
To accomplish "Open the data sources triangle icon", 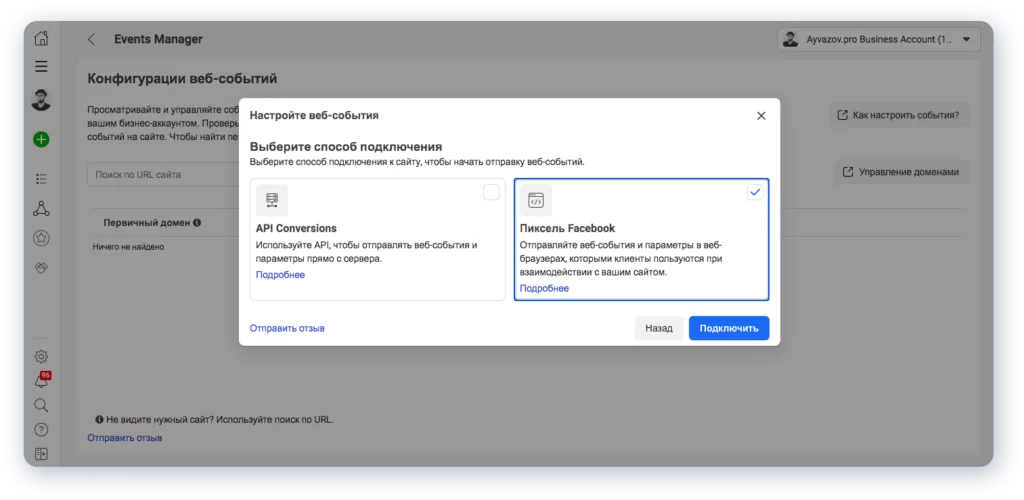I will click(x=41, y=208).
